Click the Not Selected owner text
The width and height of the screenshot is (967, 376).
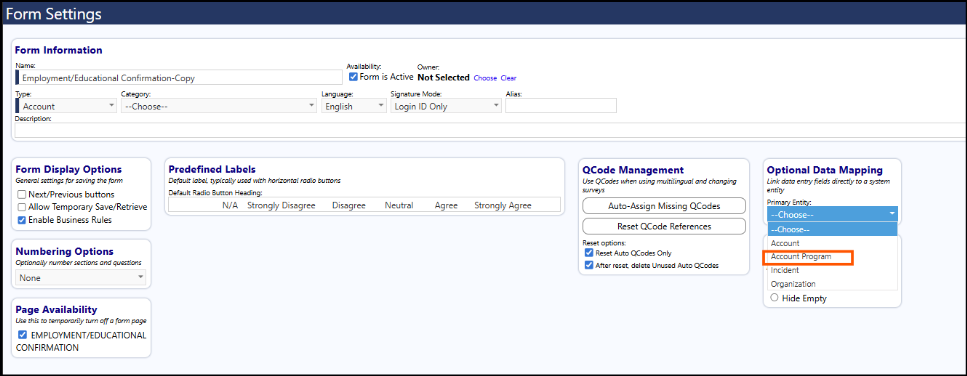tap(443, 78)
